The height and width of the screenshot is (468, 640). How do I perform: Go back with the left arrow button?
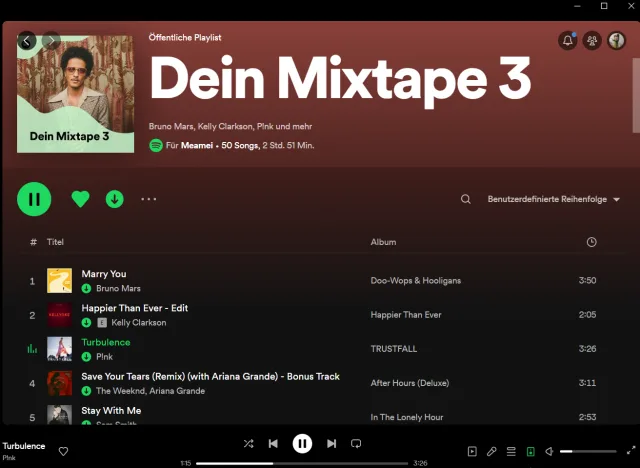tap(27, 41)
